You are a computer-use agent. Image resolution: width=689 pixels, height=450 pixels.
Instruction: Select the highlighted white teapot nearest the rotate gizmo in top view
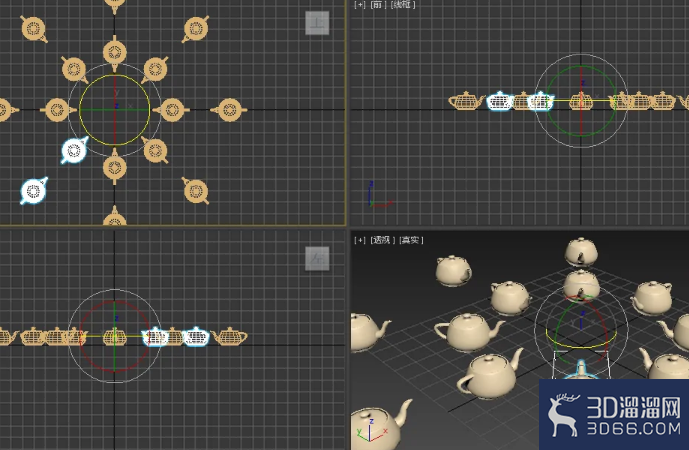click(x=74, y=150)
